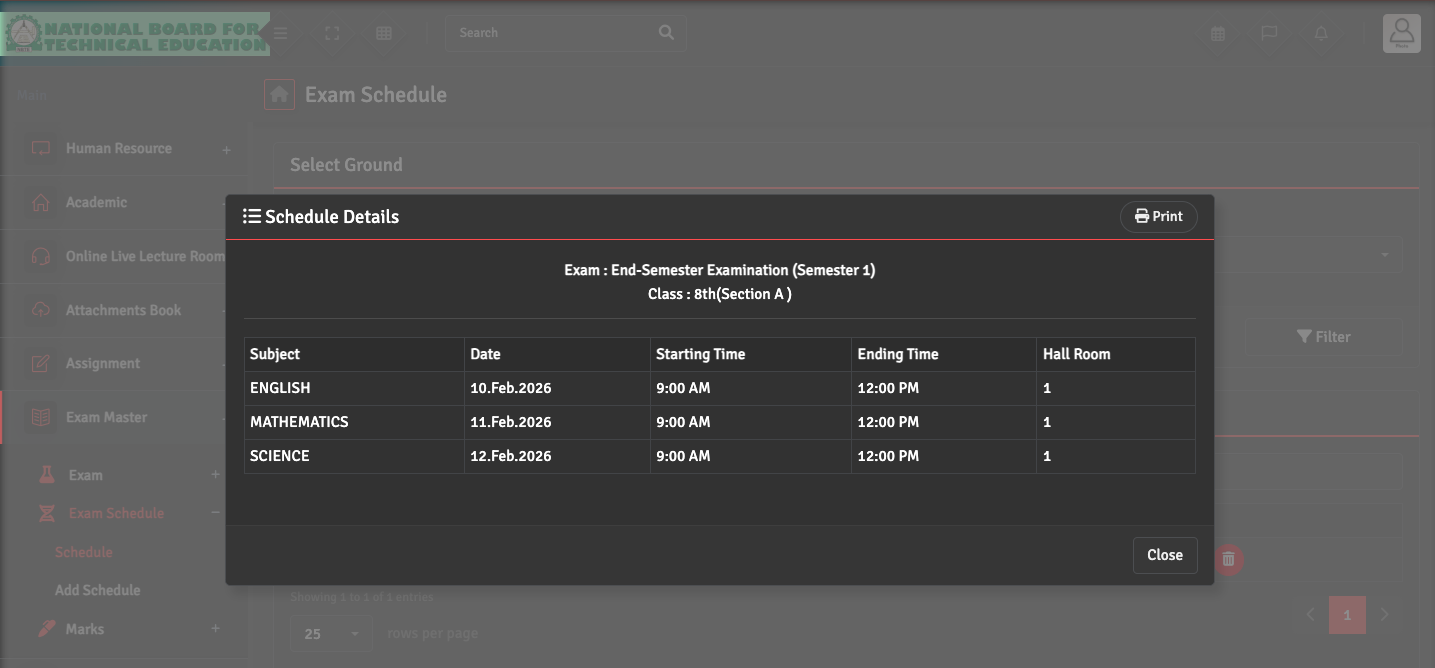Expand the Human Resource menu
The image size is (1435, 668).
click(119, 149)
